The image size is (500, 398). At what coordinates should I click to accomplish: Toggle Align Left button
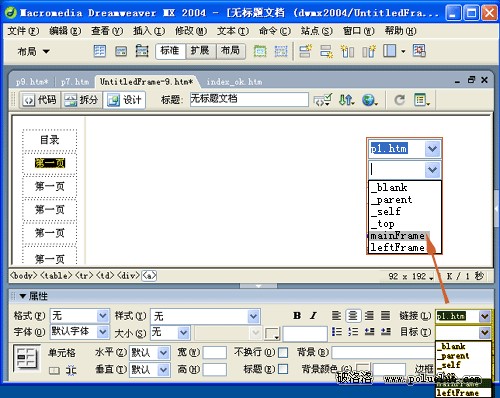pos(336,315)
